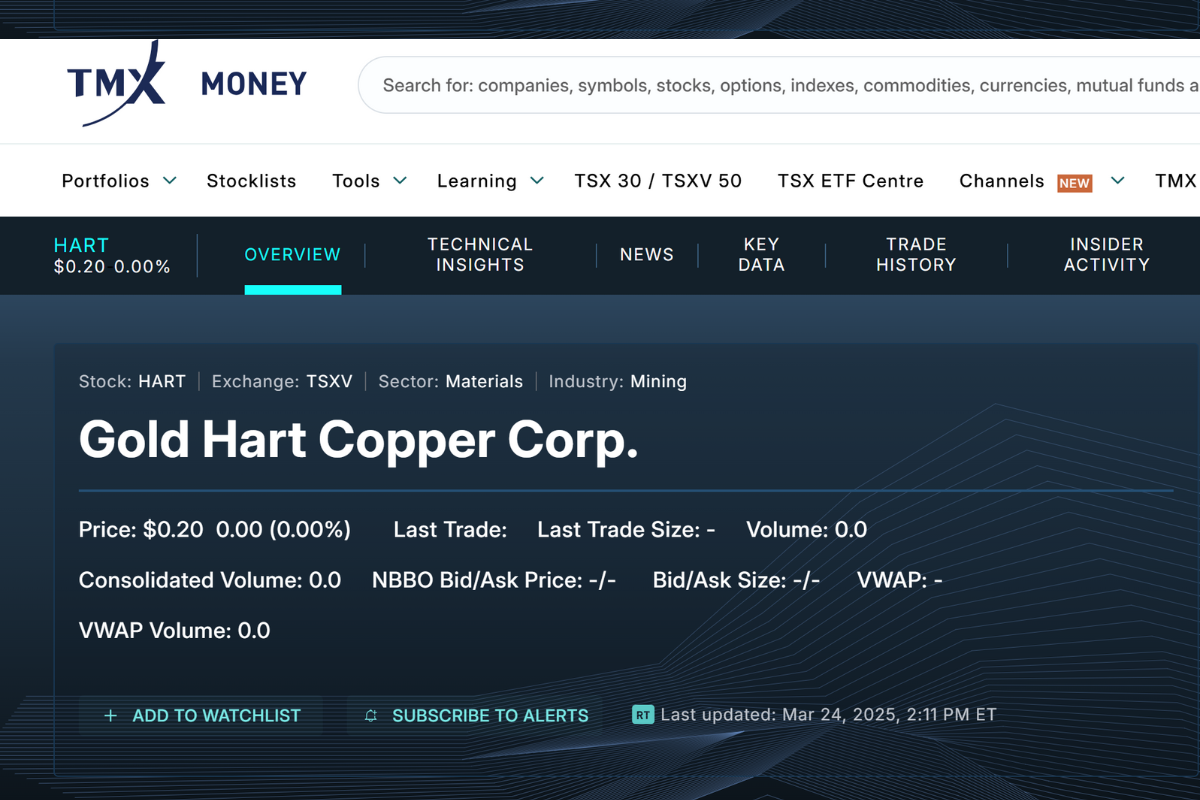Click the plus icon beside Add to Watchlist
Viewport: 1200px width, 800px height.
111,716
